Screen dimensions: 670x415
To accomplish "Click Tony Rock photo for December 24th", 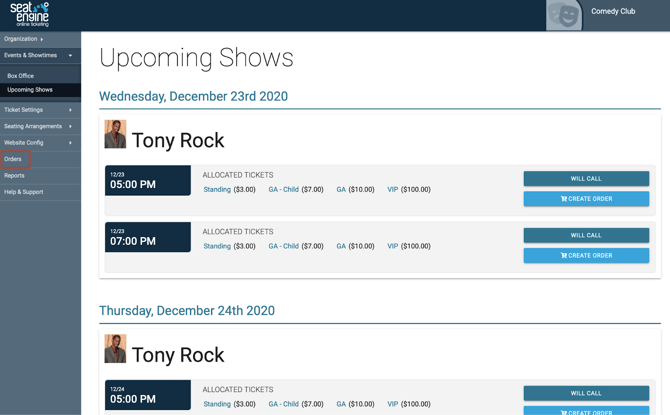I will 115,349.
